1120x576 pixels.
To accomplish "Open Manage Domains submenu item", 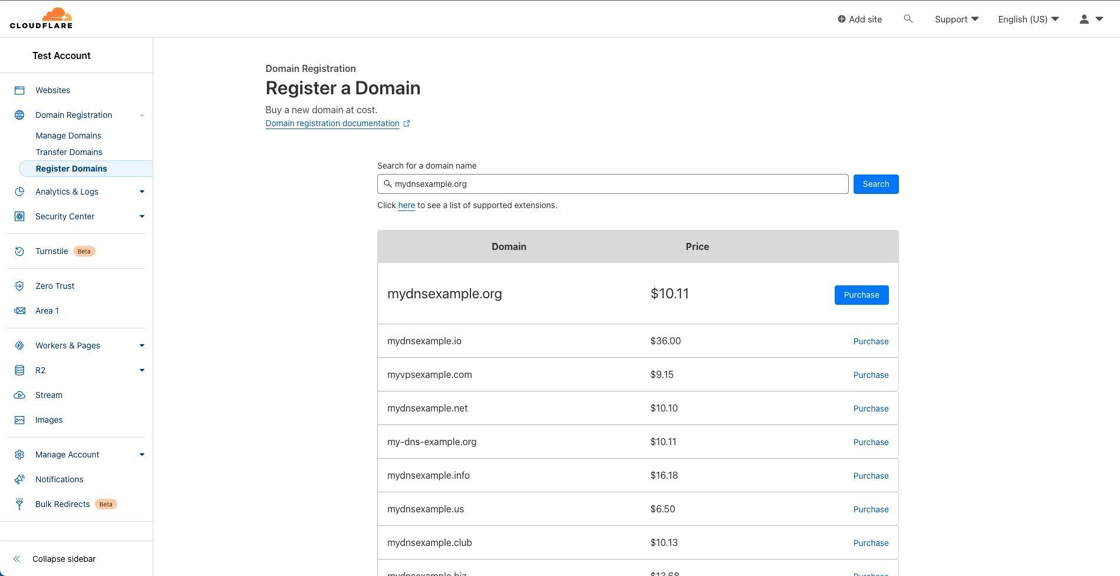I will tap(69, 136).
